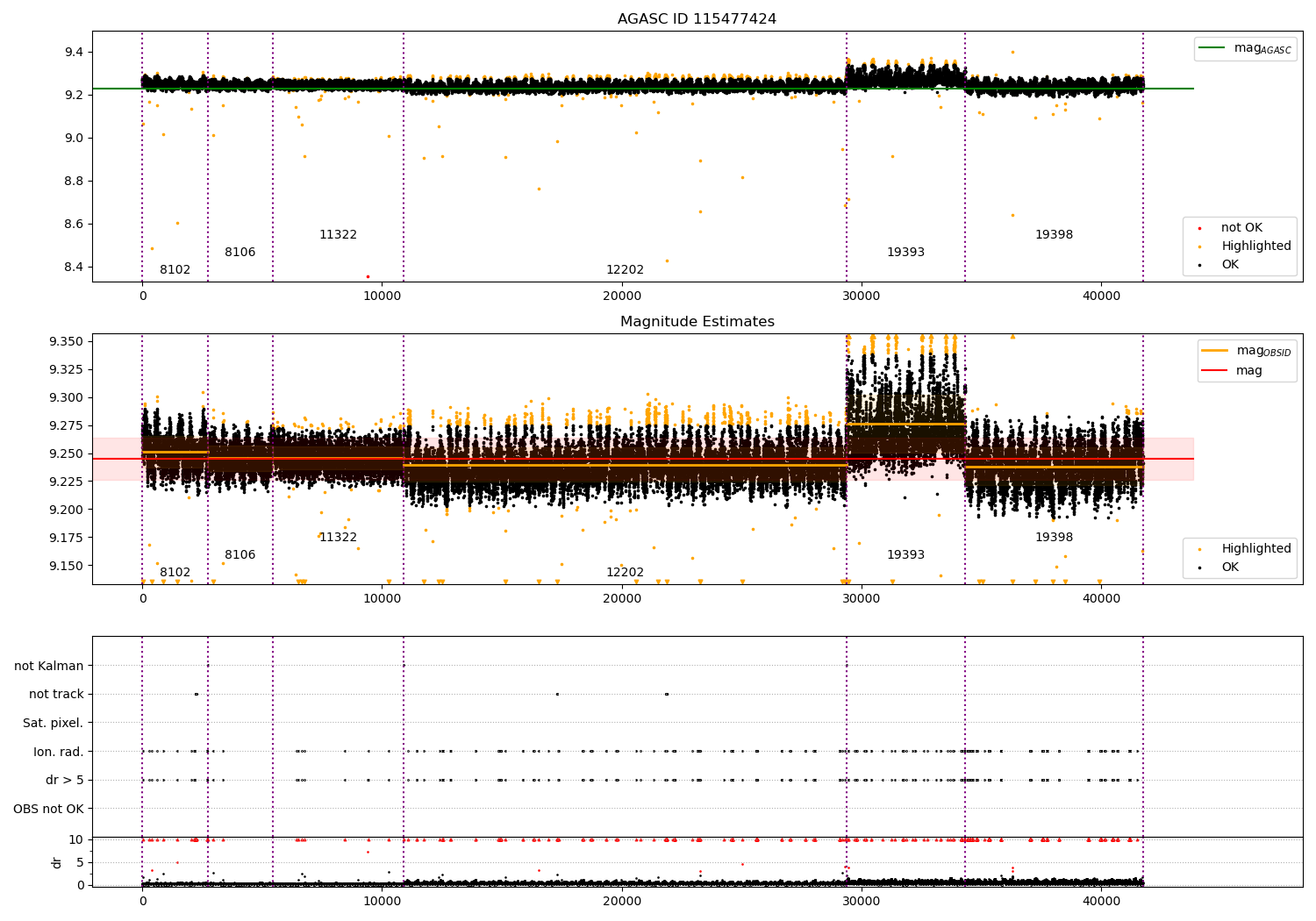Select the 'not Kalman' row label
The height and width of the screenshot is (921, 1316).
49,666
